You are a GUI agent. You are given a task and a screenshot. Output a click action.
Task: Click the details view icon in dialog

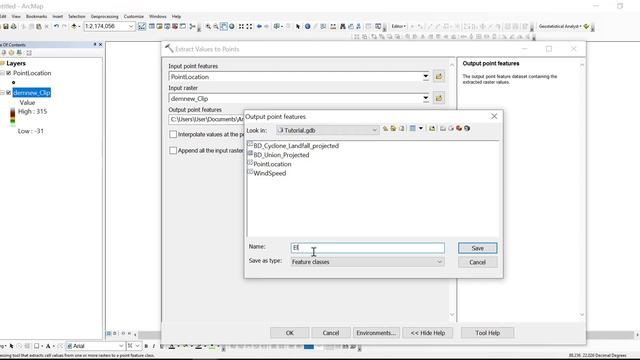coord(413,129)
